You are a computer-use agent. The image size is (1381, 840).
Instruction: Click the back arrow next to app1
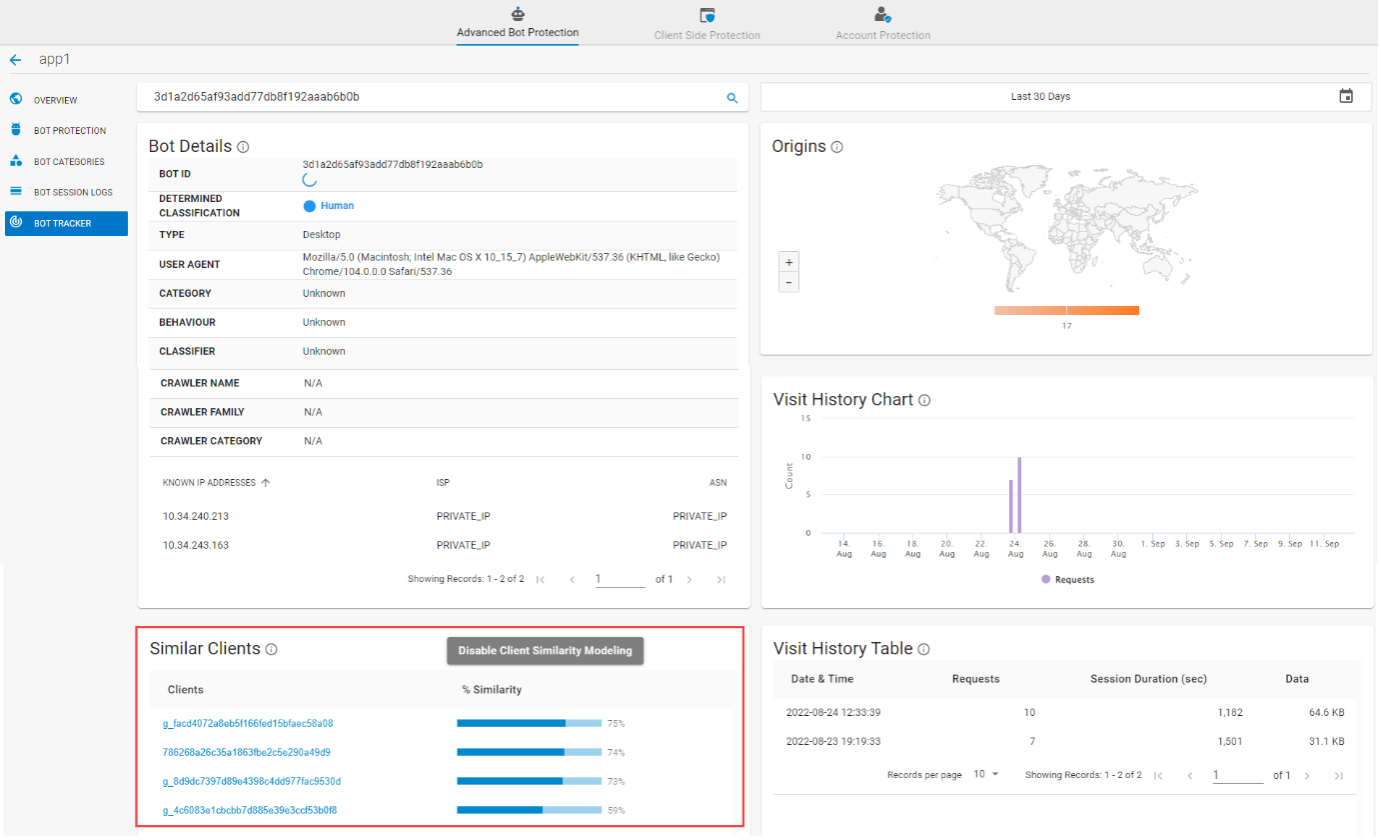tap(15, 60)
